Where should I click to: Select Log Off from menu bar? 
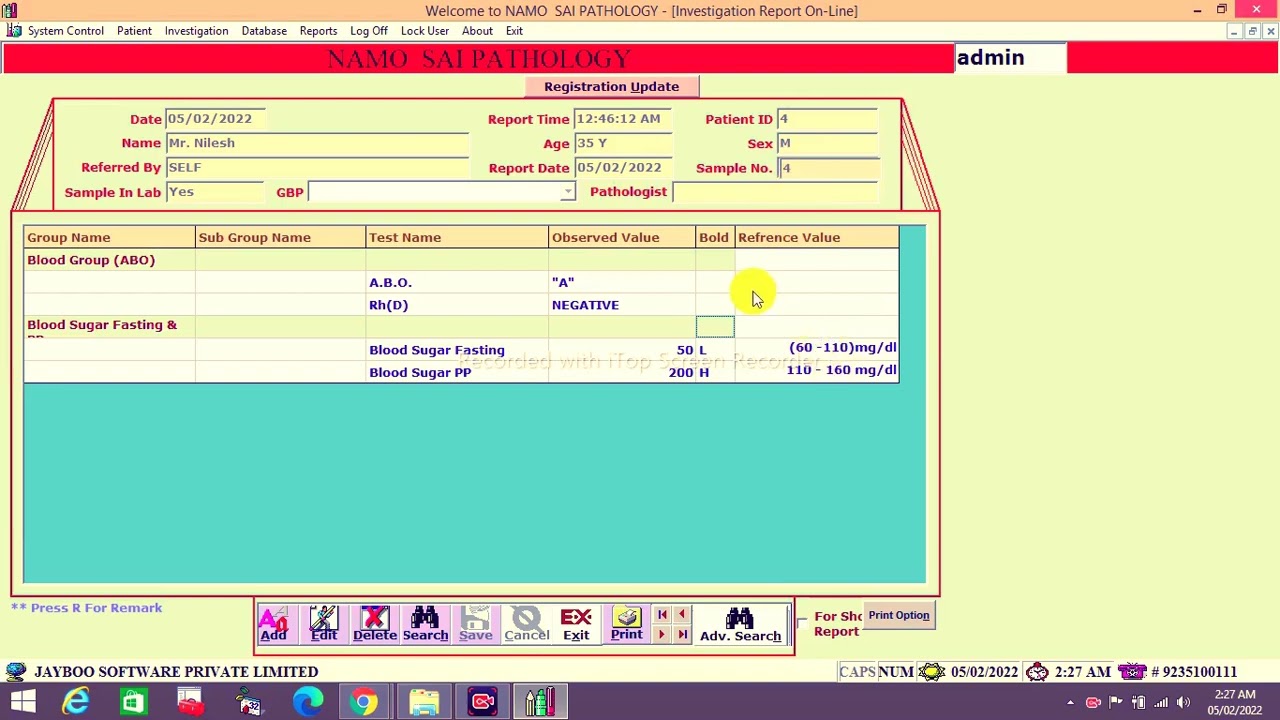[x=369, y=31]
